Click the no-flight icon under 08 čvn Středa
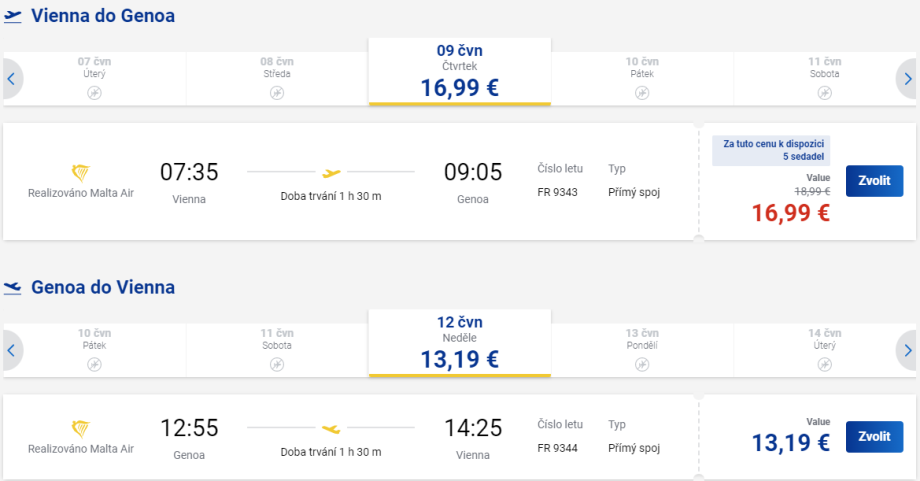This screenshot has height=481, width=920. 277,93
